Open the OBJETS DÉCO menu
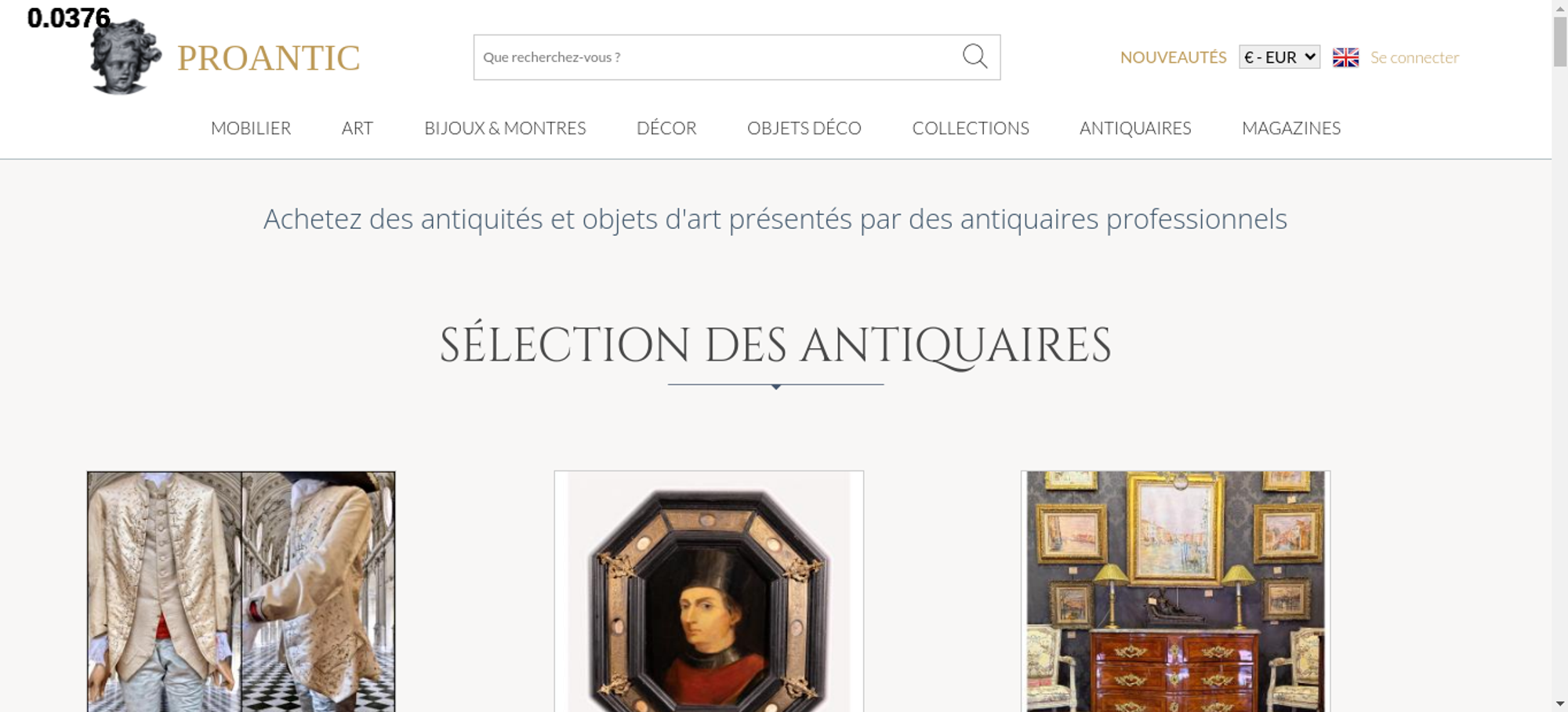This screenshot has width=1568, height=712. [804, 128]
